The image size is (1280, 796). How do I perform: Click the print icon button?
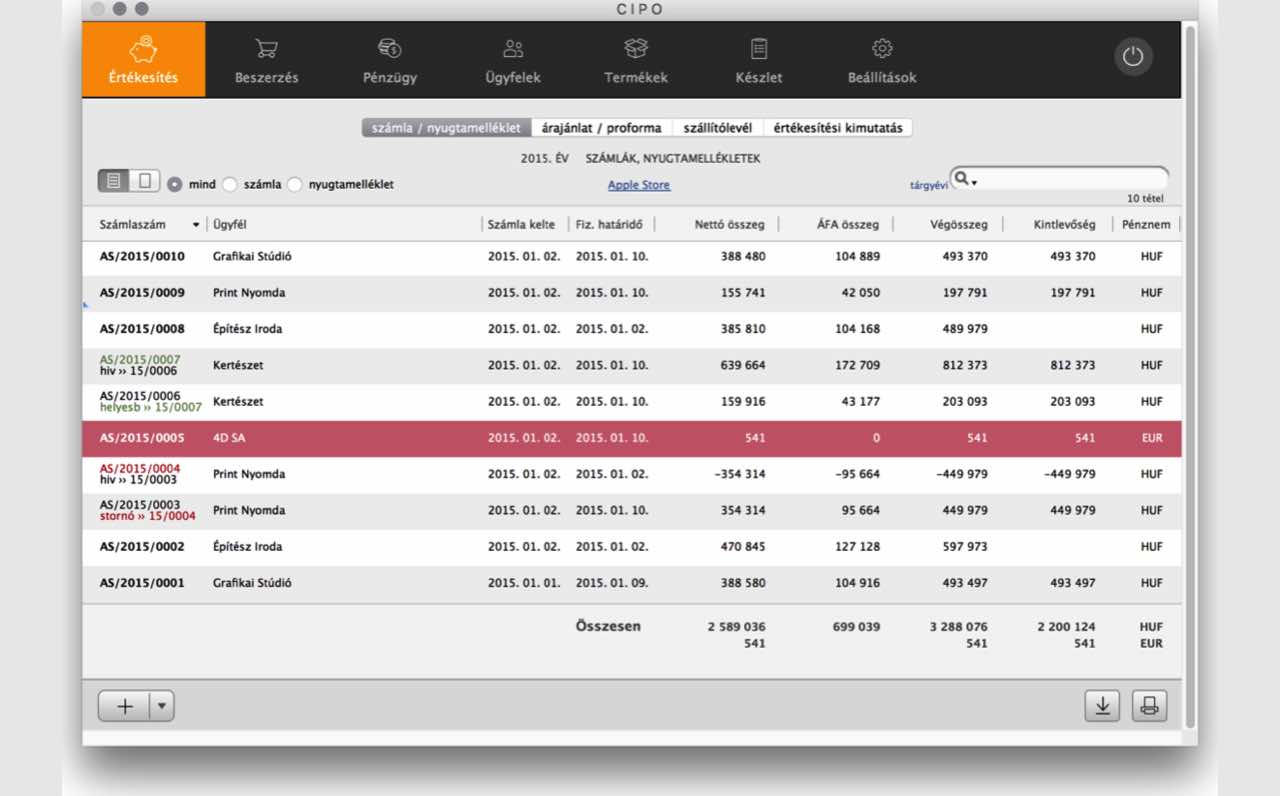click(x=1149, y=706)
